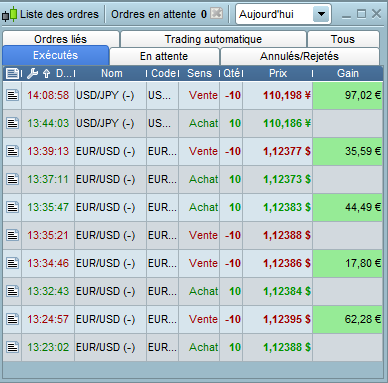Screen dimensions: 388x383
Task: Click the 14:08:58 time cell
Action: tap(48, 95)
